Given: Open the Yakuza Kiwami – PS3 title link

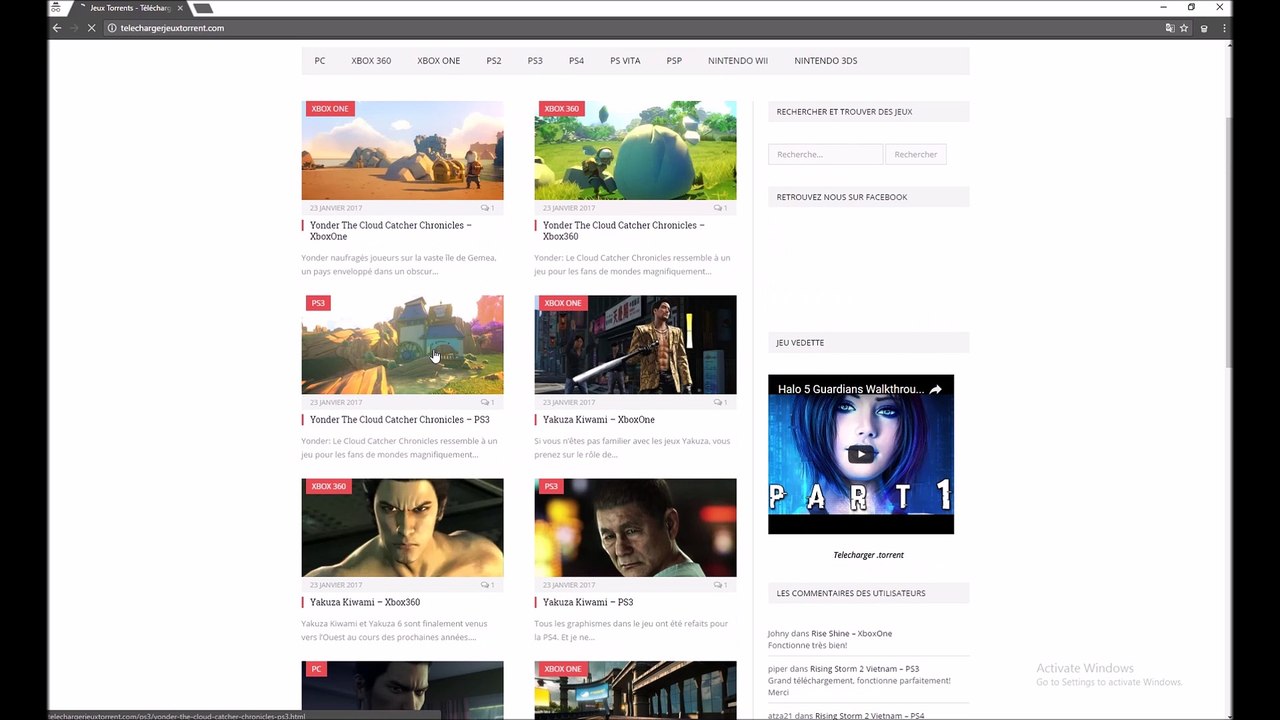Looking at the screenshot, I should [x=588, y=603].
